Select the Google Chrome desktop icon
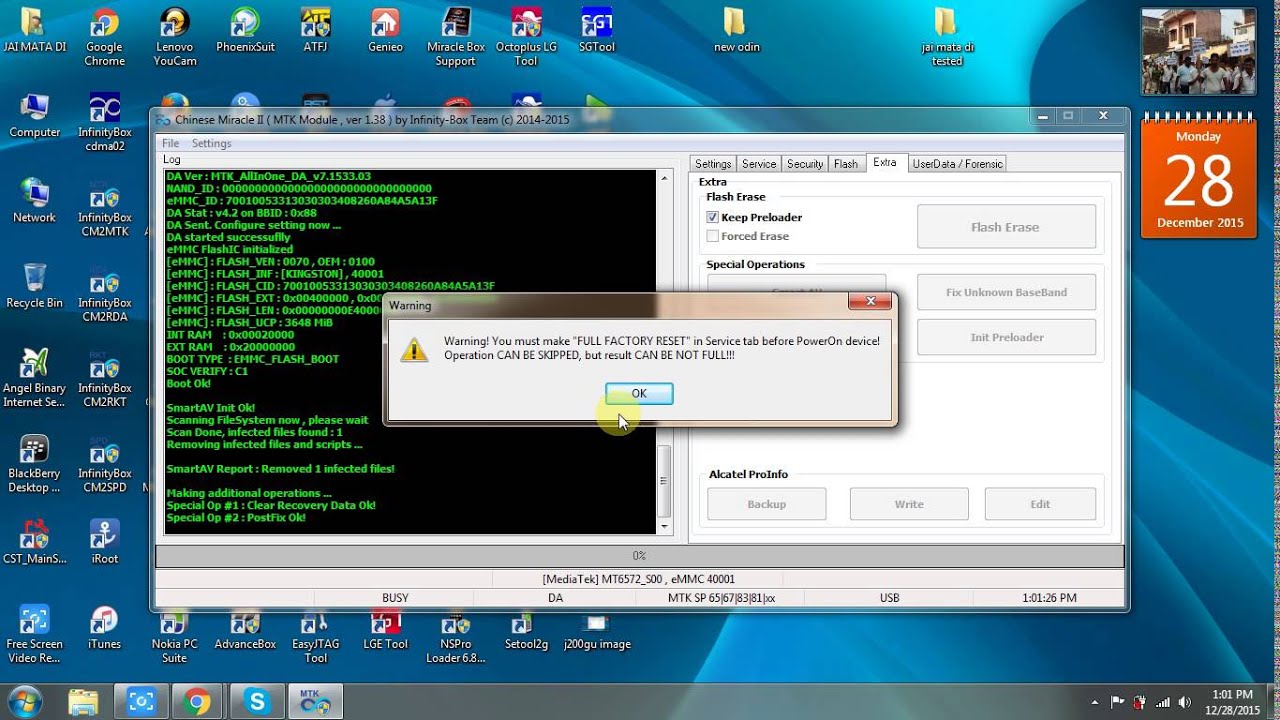The image size is (1280, 720). (104, 38)
